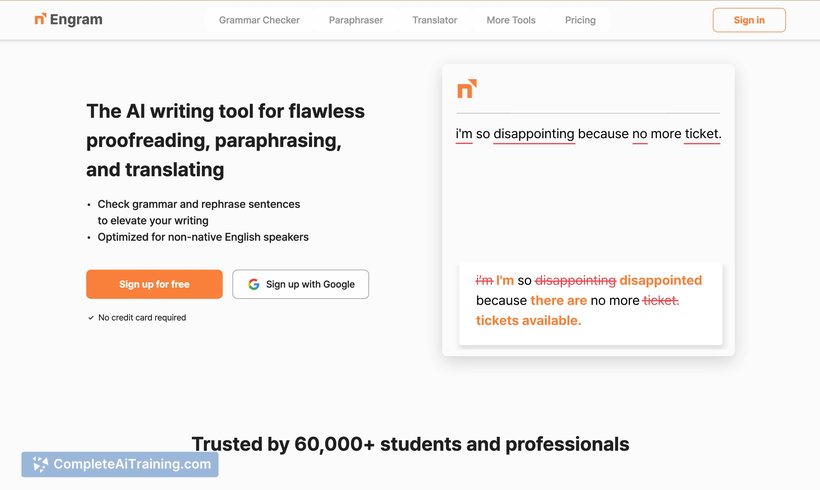Click the underlined word ticket in the sample
Image resolution: width=820 pixels, height=490 pixels.
tap(702, 134)
